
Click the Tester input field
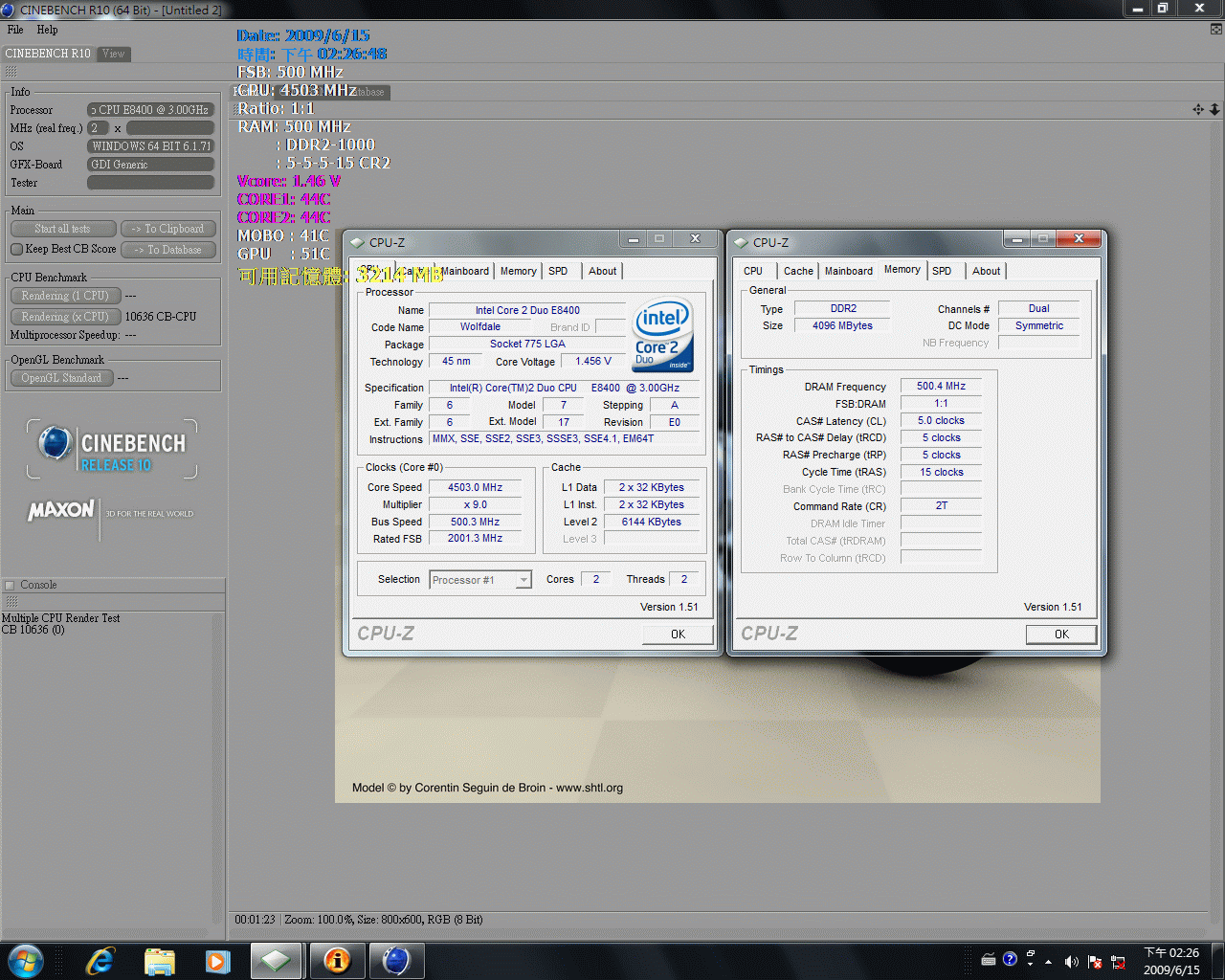150,183
